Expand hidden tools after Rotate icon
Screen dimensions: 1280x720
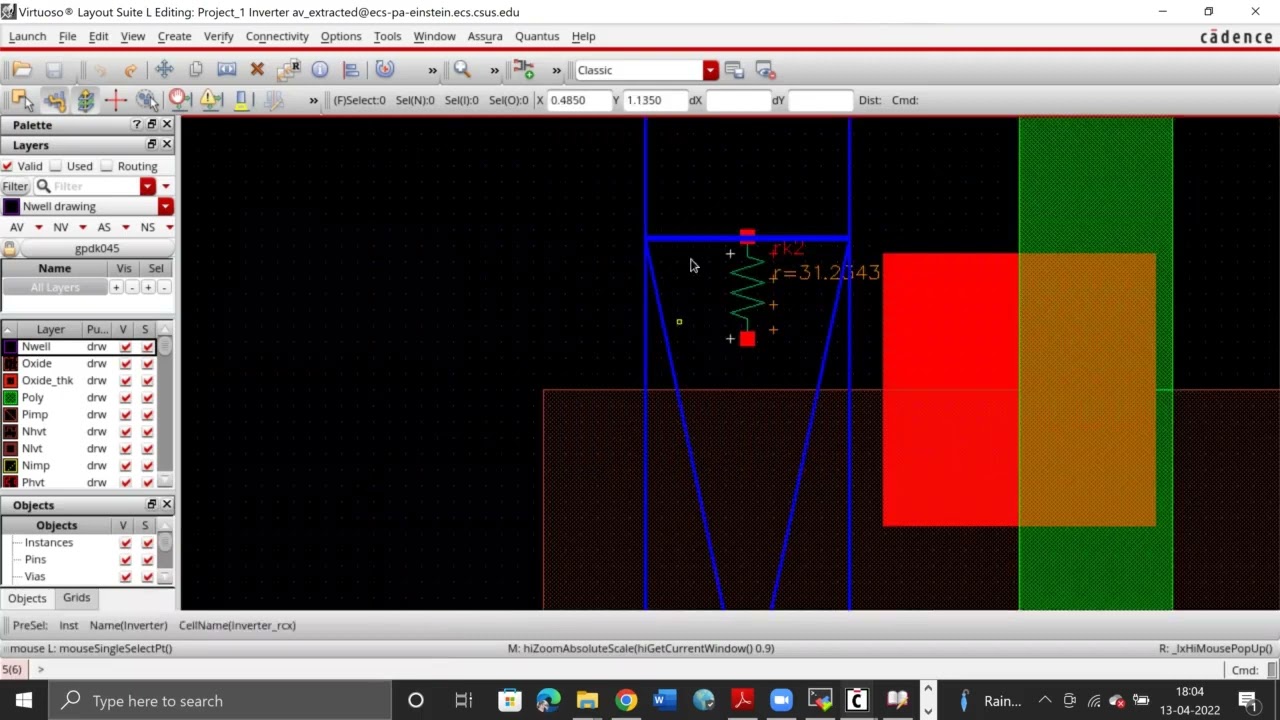(x=432, y=70)
